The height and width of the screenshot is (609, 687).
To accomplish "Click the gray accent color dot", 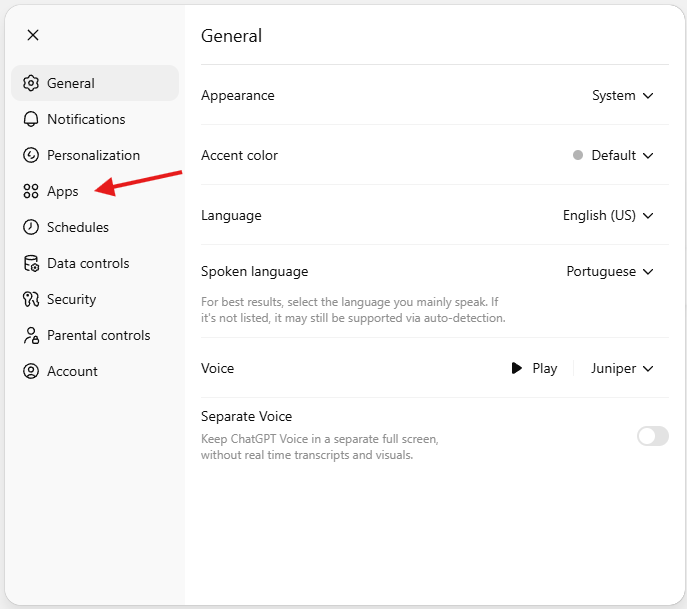I will [578, 155].
